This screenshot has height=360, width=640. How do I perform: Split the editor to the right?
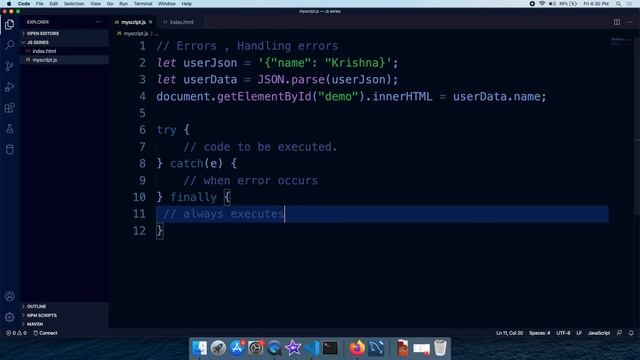tap(617, 22)
